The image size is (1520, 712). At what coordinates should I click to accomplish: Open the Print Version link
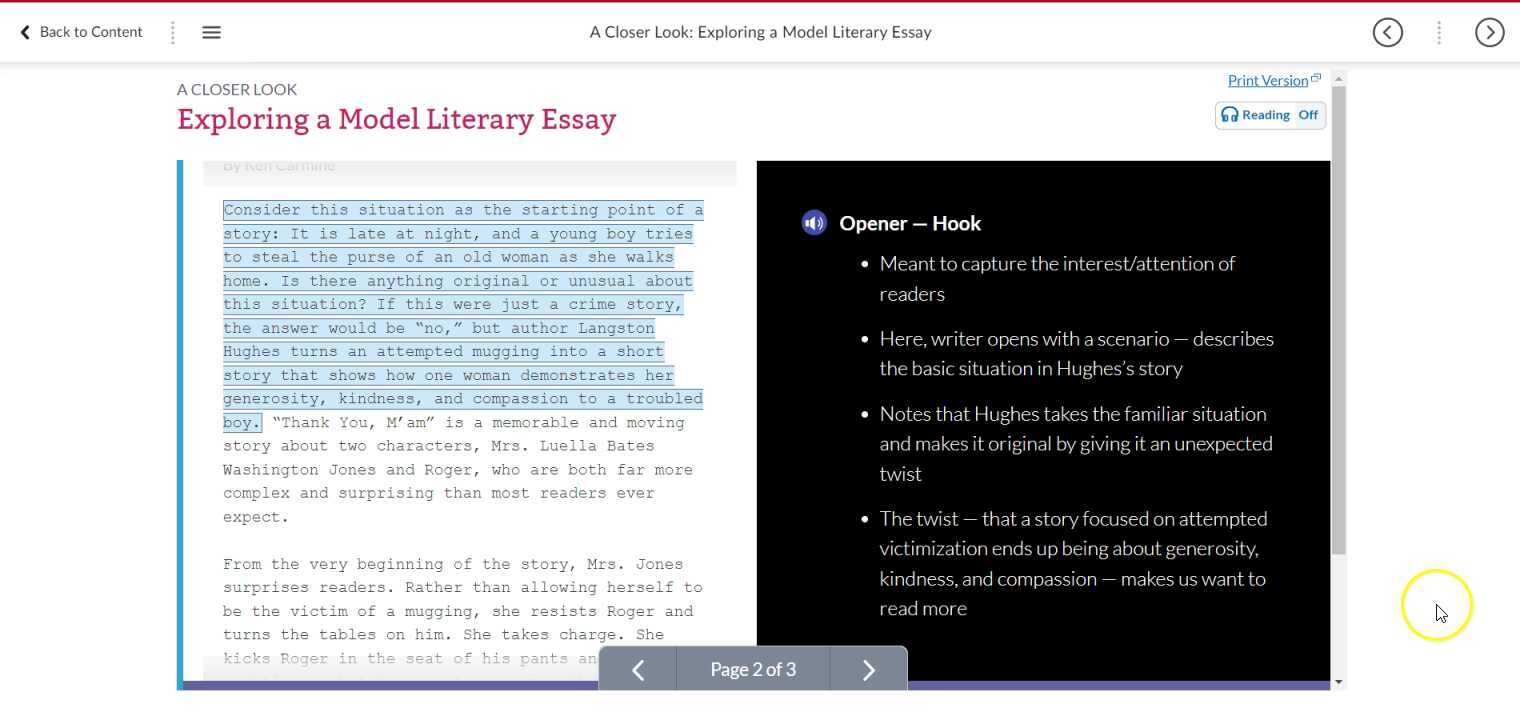point(1267,80)
